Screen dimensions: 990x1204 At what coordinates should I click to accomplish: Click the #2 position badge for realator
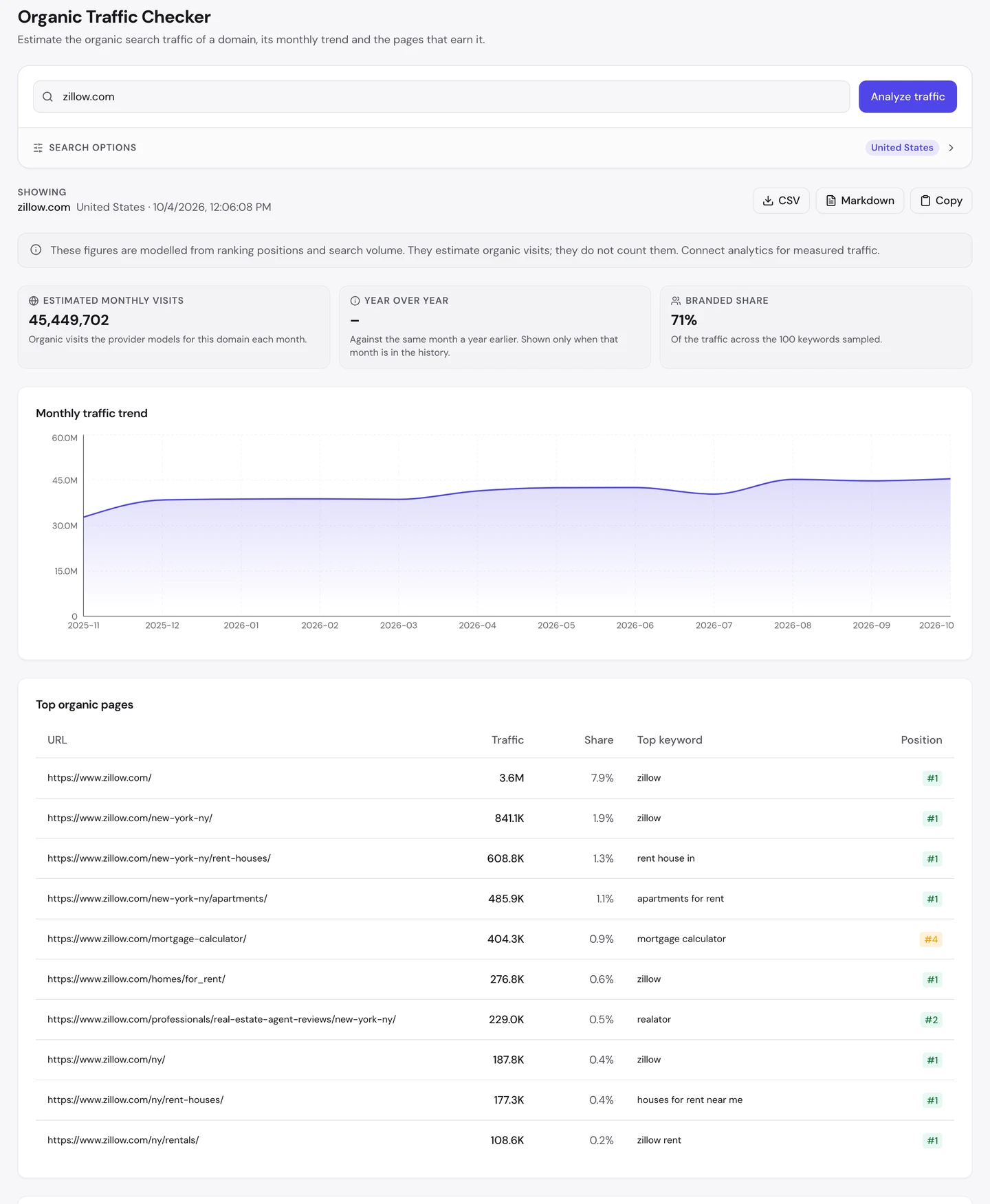[x=931, y=1020]
